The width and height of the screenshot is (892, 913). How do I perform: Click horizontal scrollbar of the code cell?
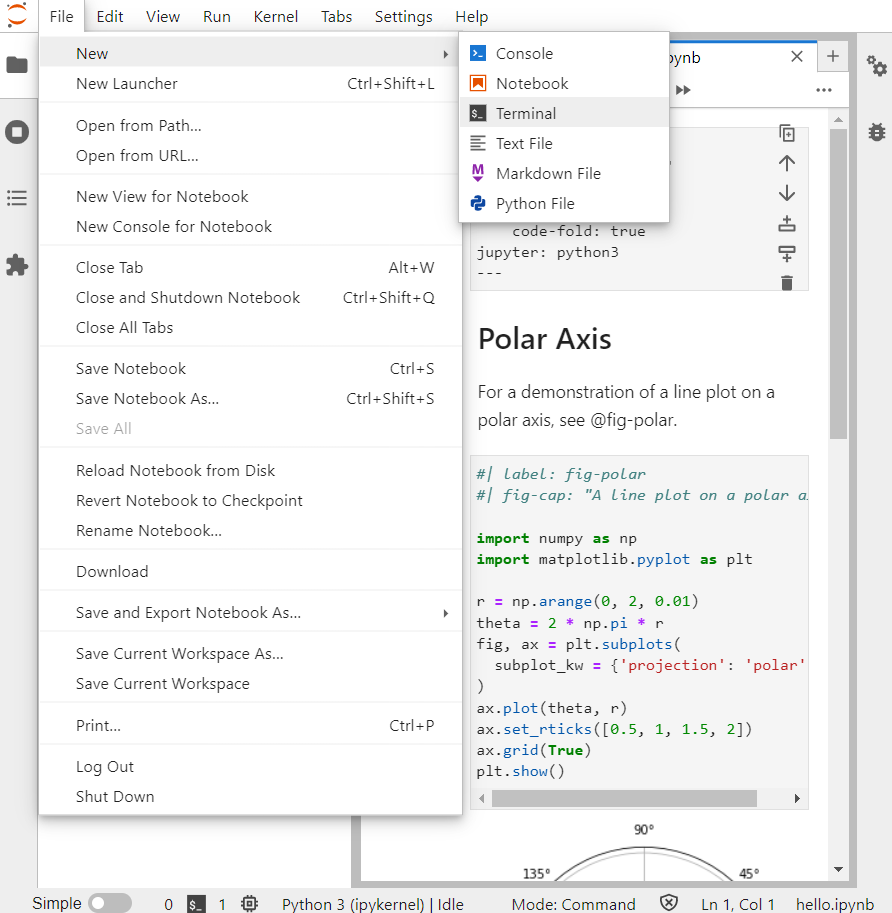624,798
